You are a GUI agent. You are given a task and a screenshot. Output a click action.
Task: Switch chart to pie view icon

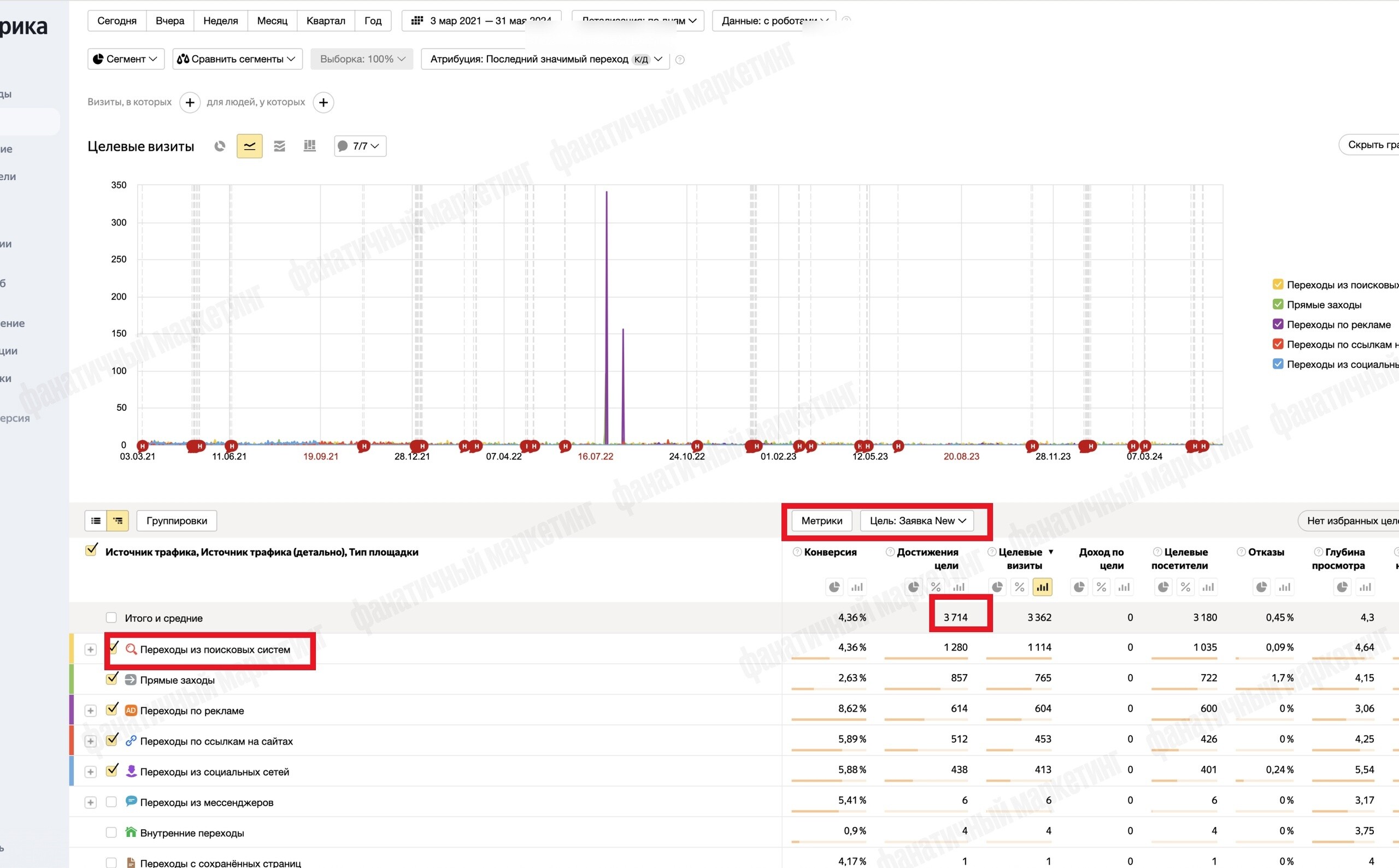[x=219, y=146]
